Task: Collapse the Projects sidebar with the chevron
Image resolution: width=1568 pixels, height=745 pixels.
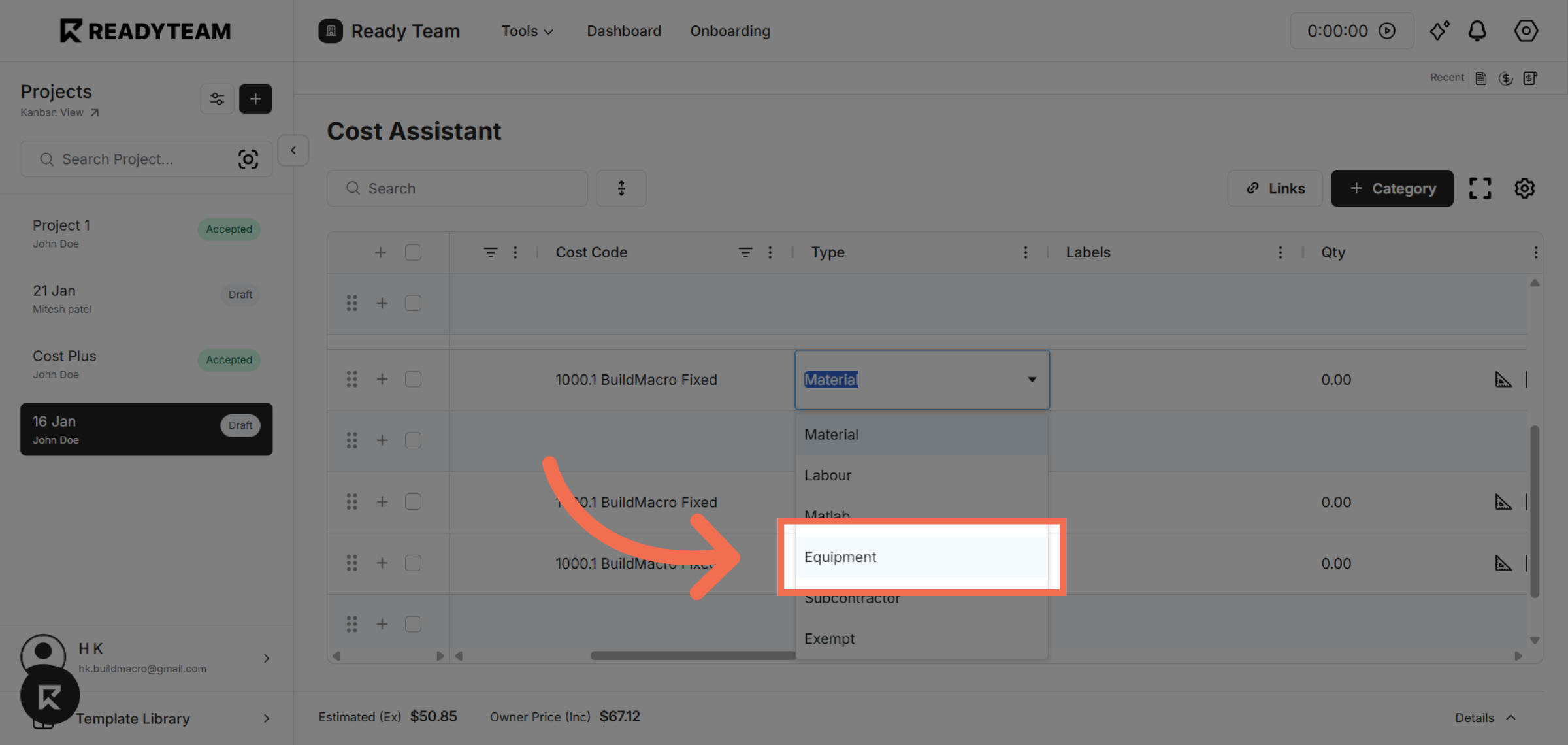Action: 293,150
